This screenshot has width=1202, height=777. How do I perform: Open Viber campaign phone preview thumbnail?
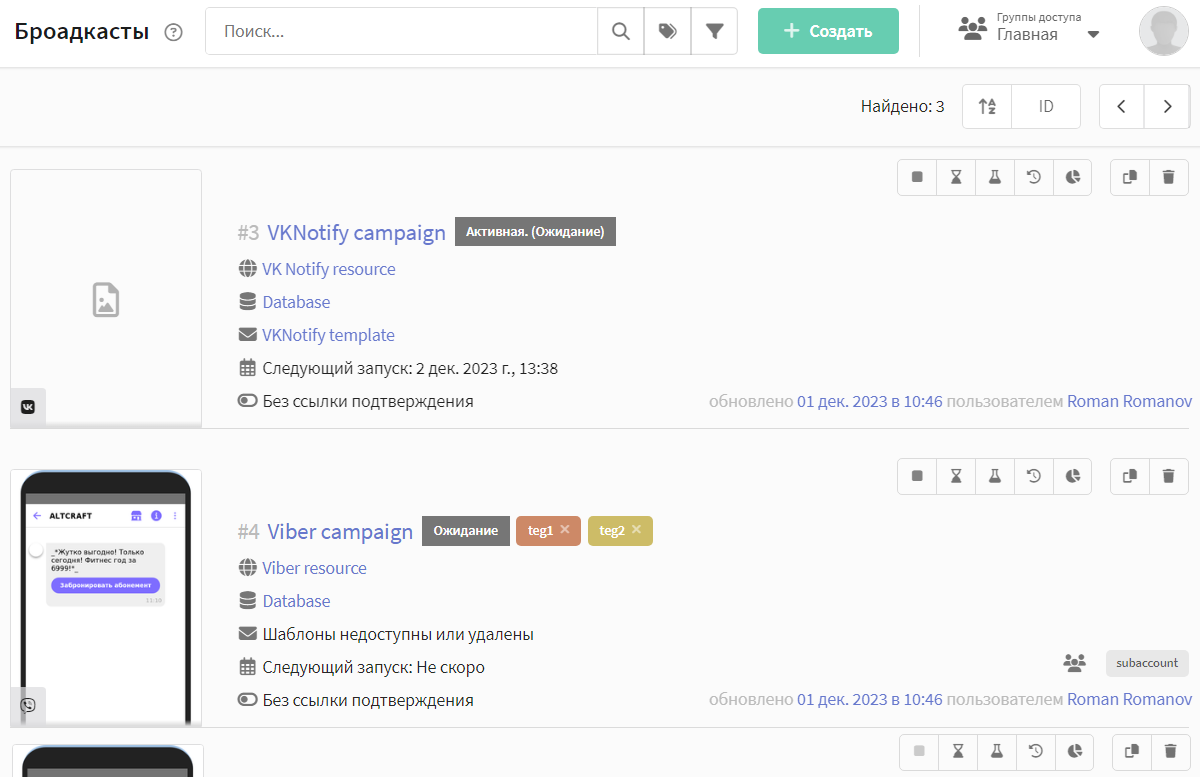coord(106,598)
